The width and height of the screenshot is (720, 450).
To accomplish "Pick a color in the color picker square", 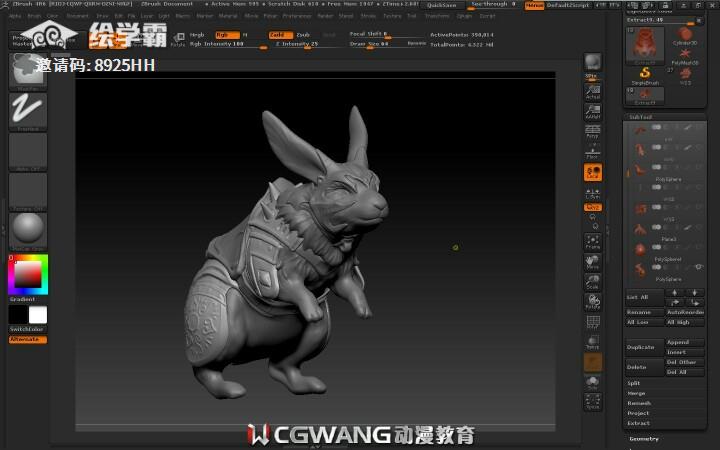I will (x=28, y=275).
